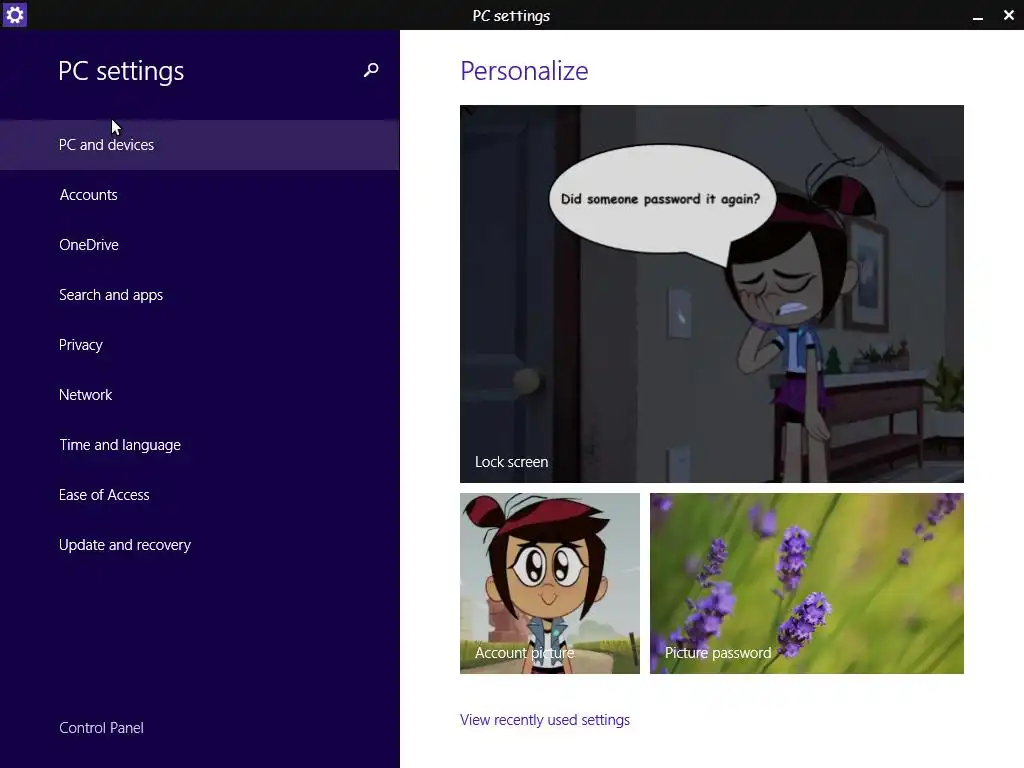
Task: Click the settings gear icon in title bar
Action: pos(14,14)
